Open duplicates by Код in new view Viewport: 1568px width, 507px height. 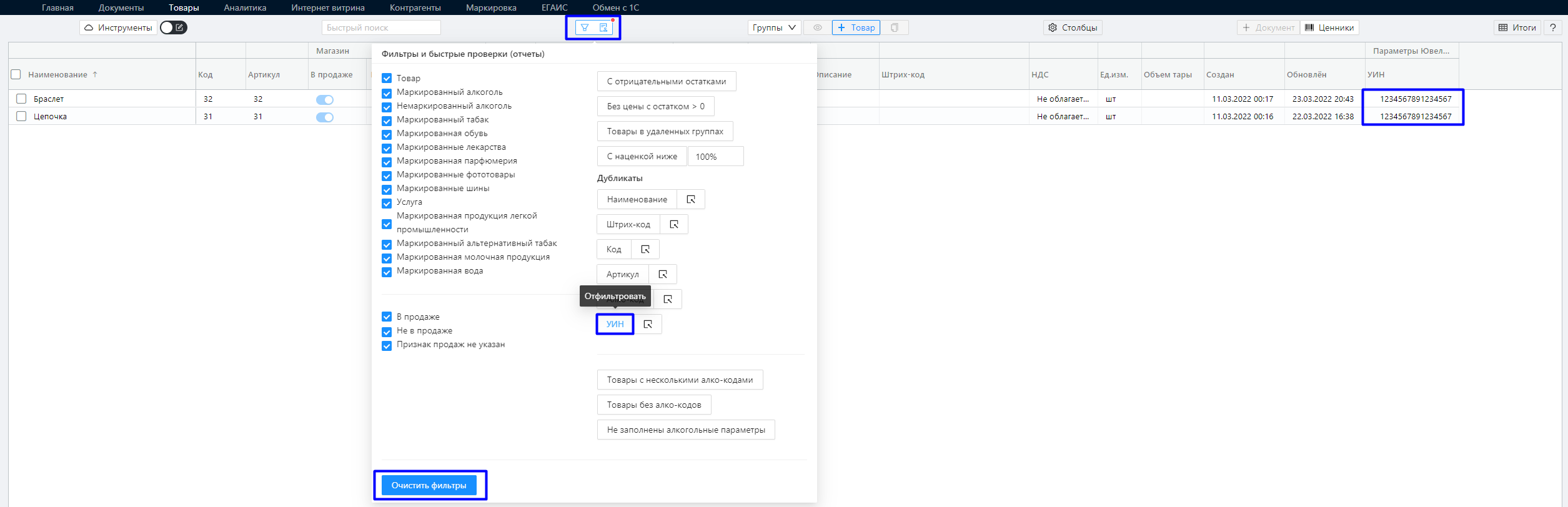(x=645, y=249)
